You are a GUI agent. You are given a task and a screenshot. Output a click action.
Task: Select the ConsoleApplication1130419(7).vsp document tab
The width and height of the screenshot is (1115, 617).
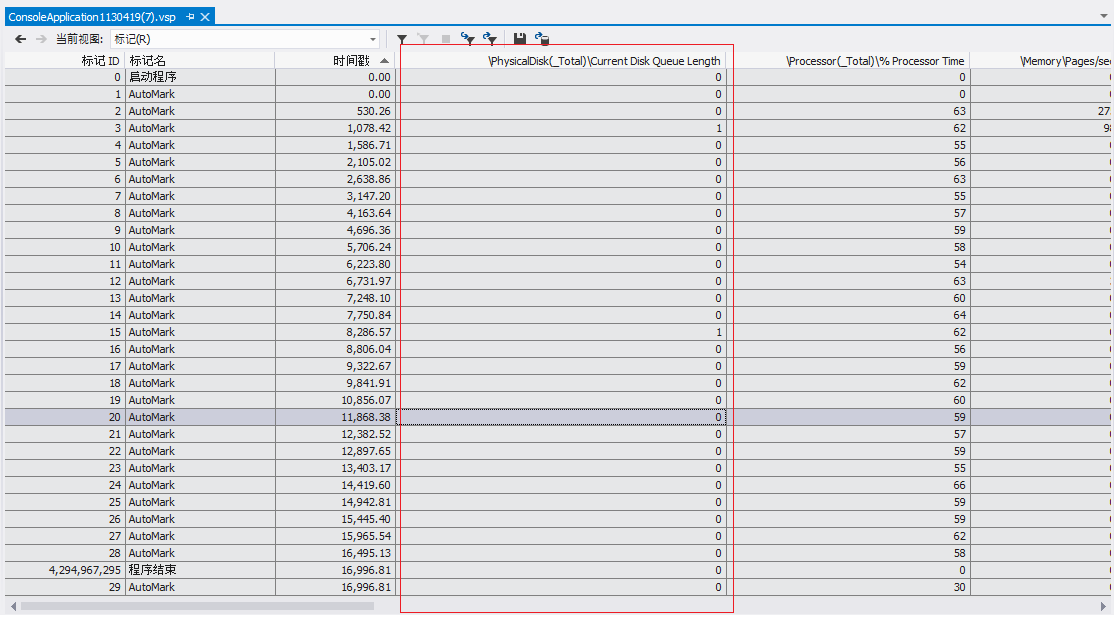[92, 17]
